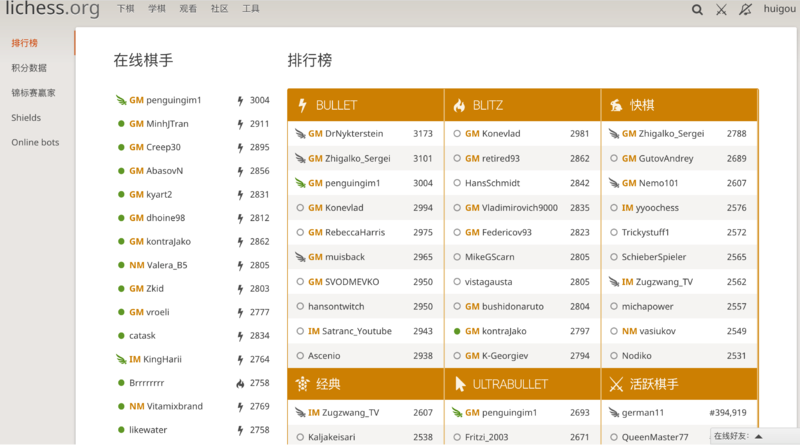The image size is (800, 445).
Task: Open GM dhoine98's profile
Action: [157, 218]
